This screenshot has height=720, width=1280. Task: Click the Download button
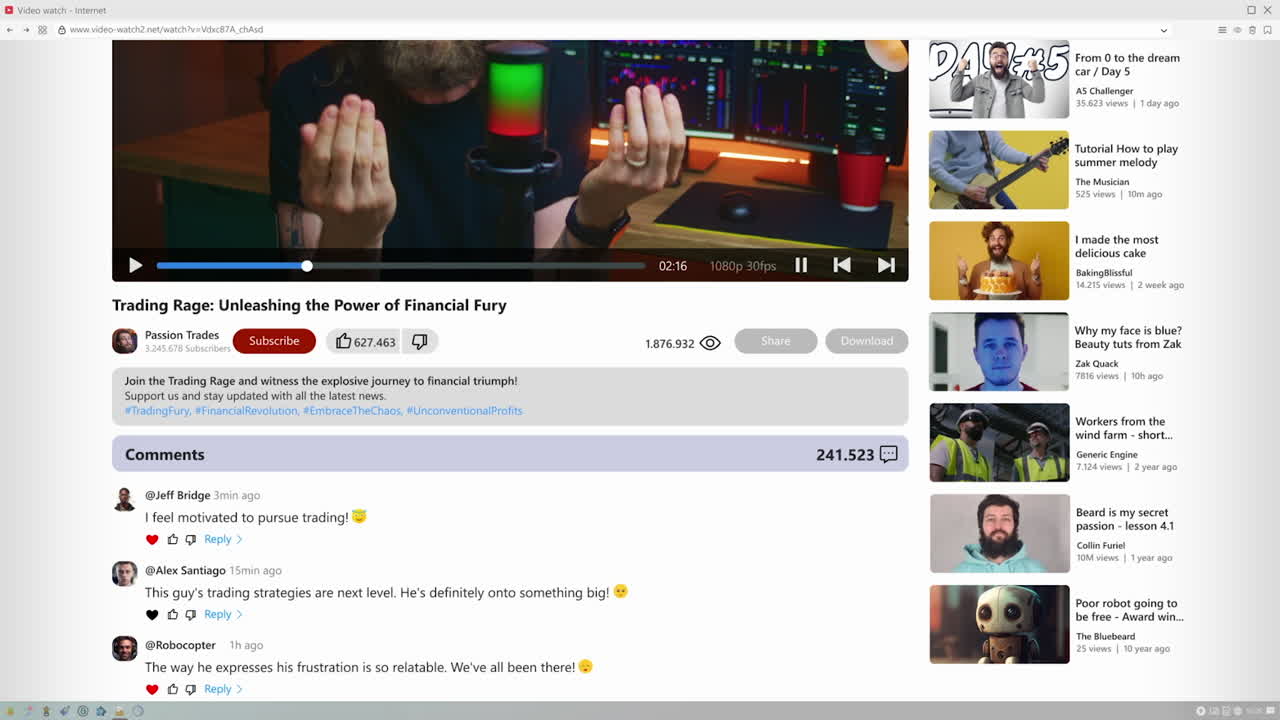pos(867,341)
